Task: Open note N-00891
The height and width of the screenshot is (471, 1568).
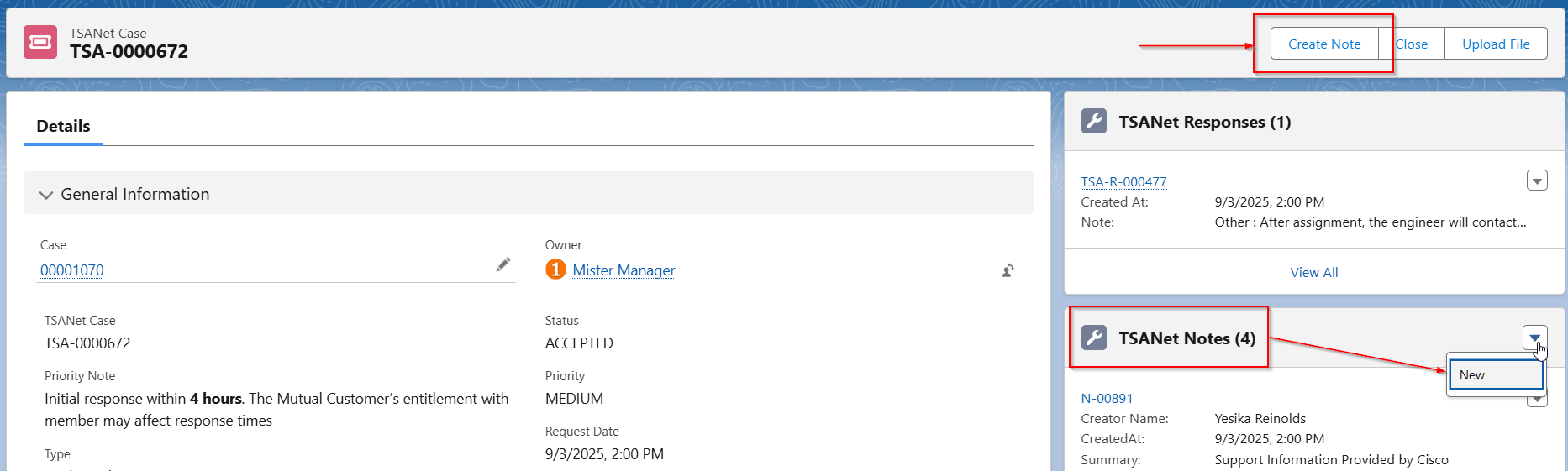Action: (1107, 399)
